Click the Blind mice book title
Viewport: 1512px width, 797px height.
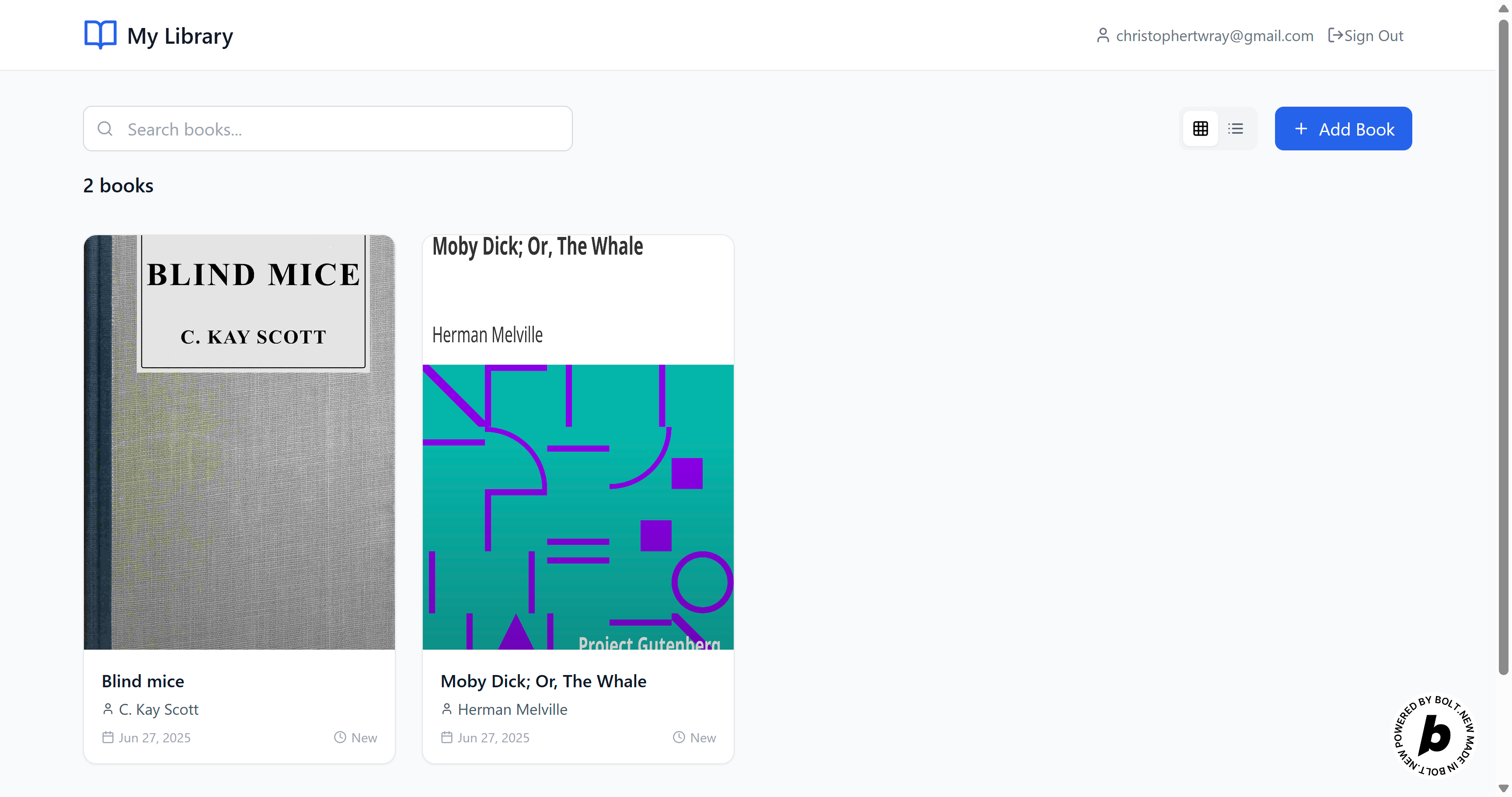[x=143, y=681]
